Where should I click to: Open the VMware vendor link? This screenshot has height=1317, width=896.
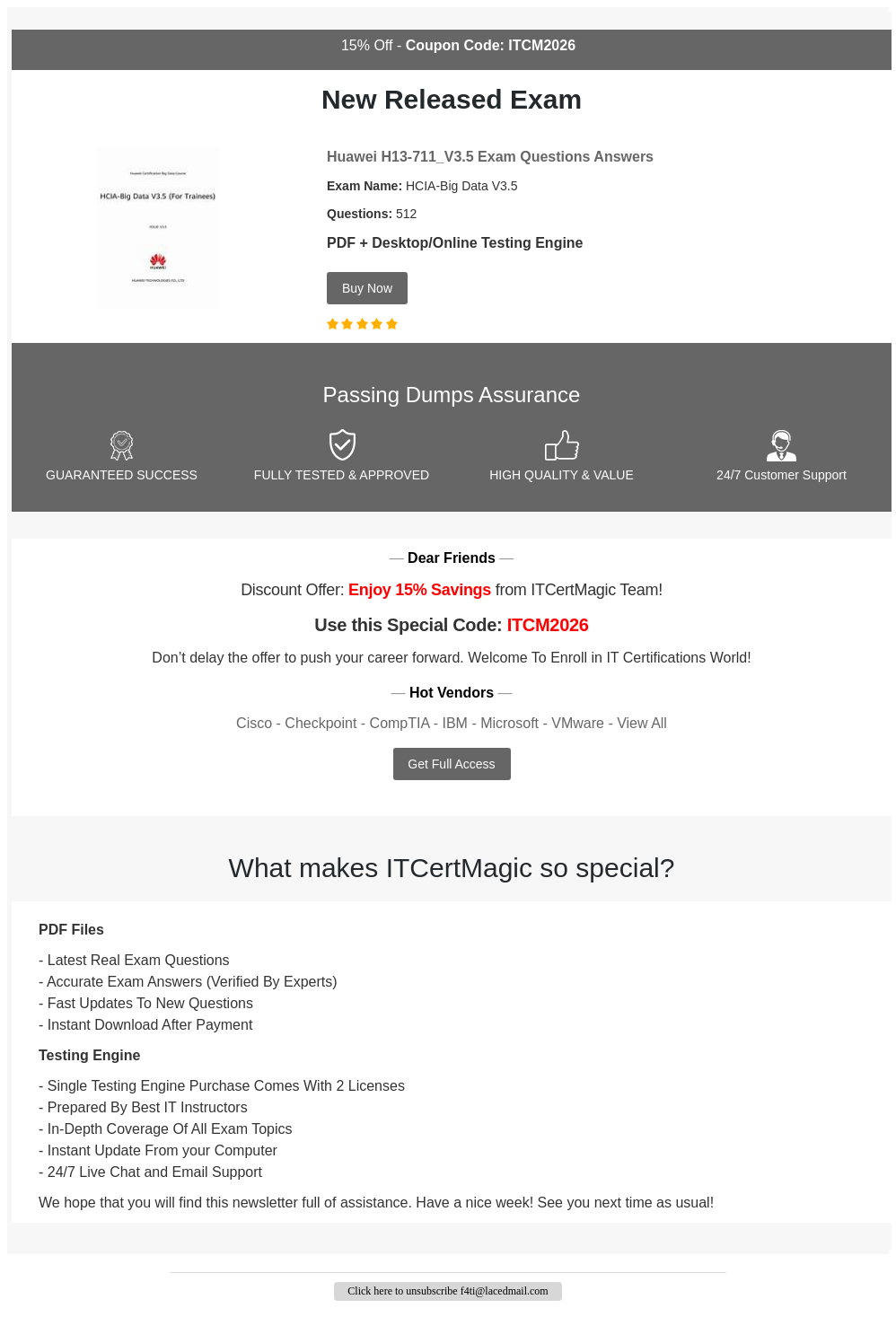click(577, 724)
